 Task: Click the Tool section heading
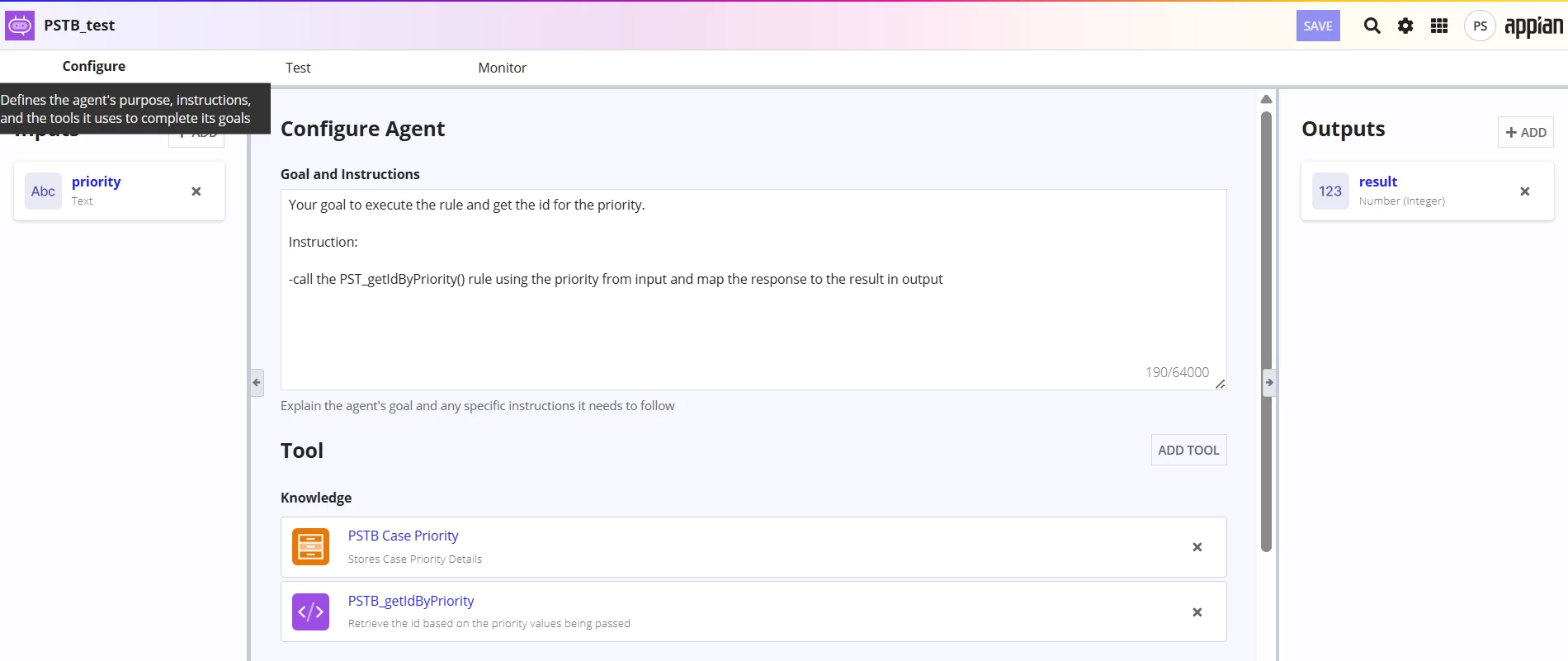[302, 451]
